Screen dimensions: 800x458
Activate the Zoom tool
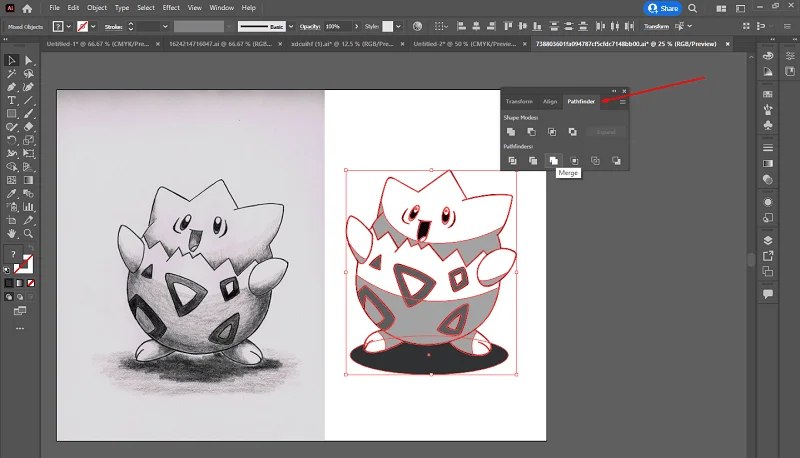click(x=29, y=234)
